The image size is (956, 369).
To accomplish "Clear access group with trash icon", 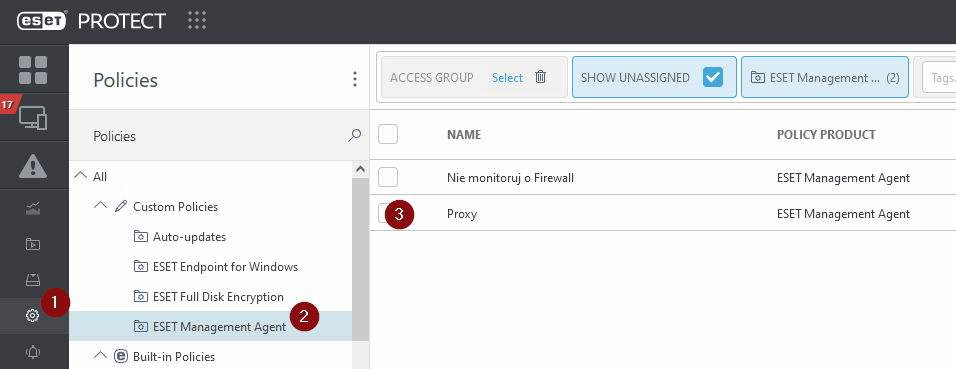I will point(540,77).
